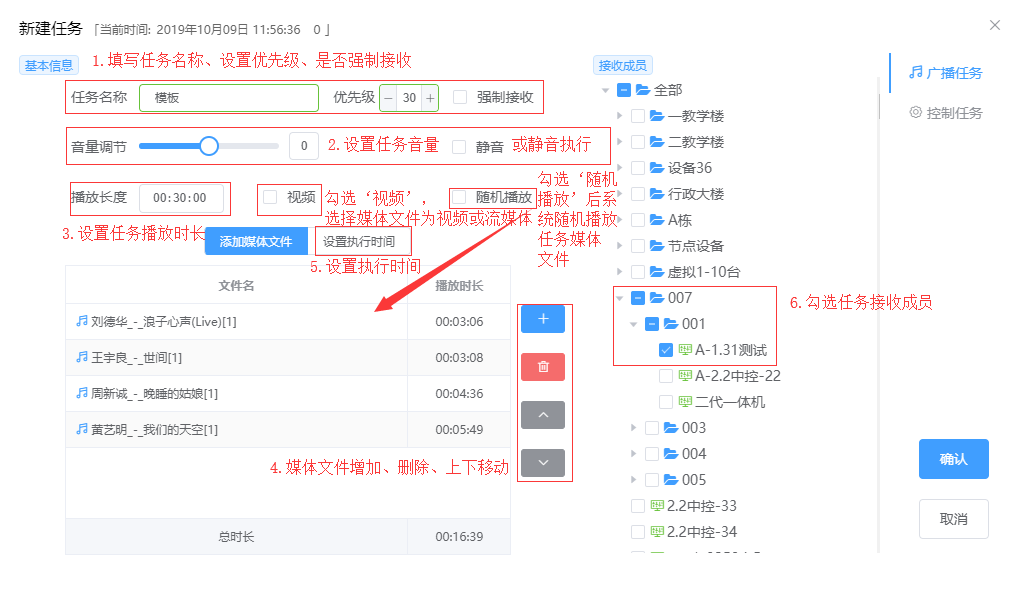Click the folder icon of 行政大楼
This screenshot has height=596, width=1011.
[x=657, y=194]
